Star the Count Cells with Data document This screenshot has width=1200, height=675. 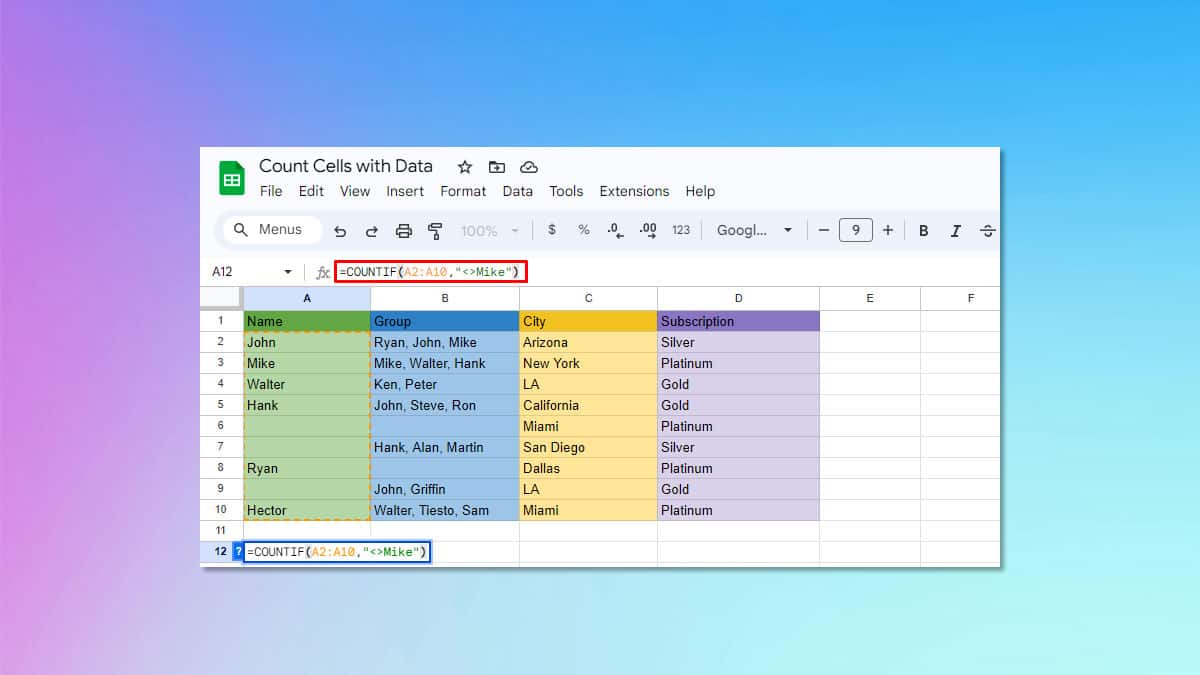463,167
